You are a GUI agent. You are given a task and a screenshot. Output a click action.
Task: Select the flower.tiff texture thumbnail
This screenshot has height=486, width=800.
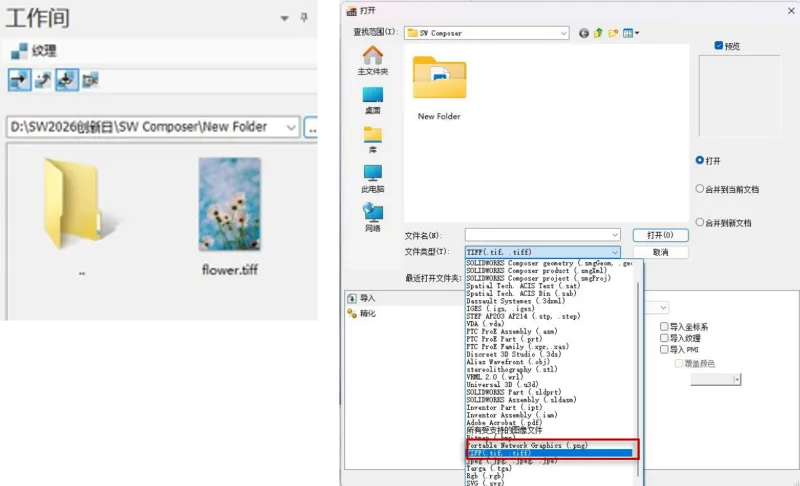coord(230,204)
